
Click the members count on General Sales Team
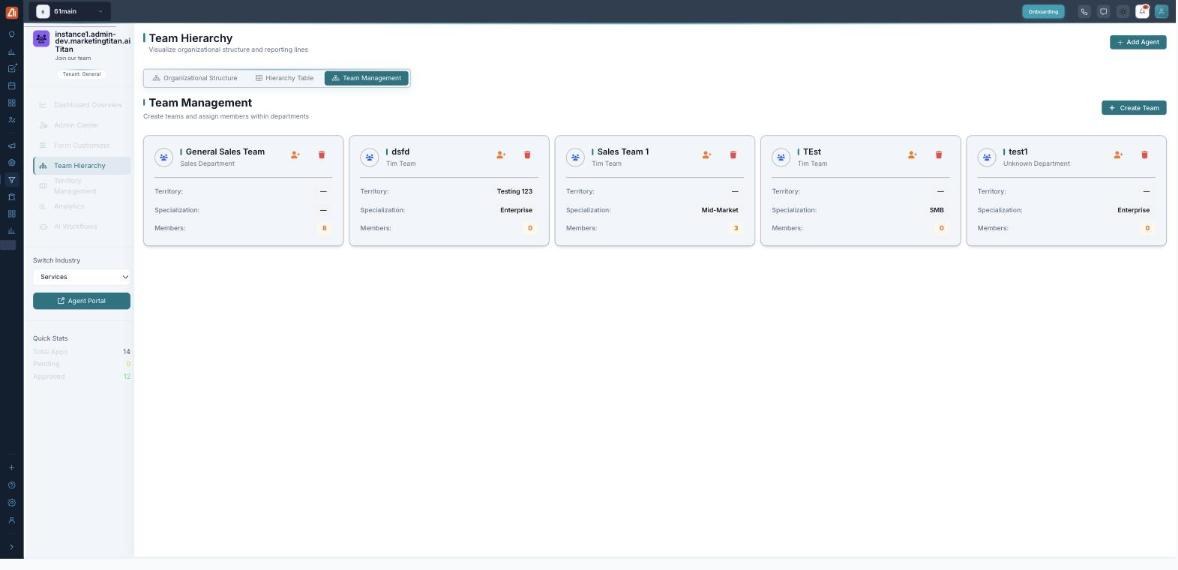pos(324,228)
